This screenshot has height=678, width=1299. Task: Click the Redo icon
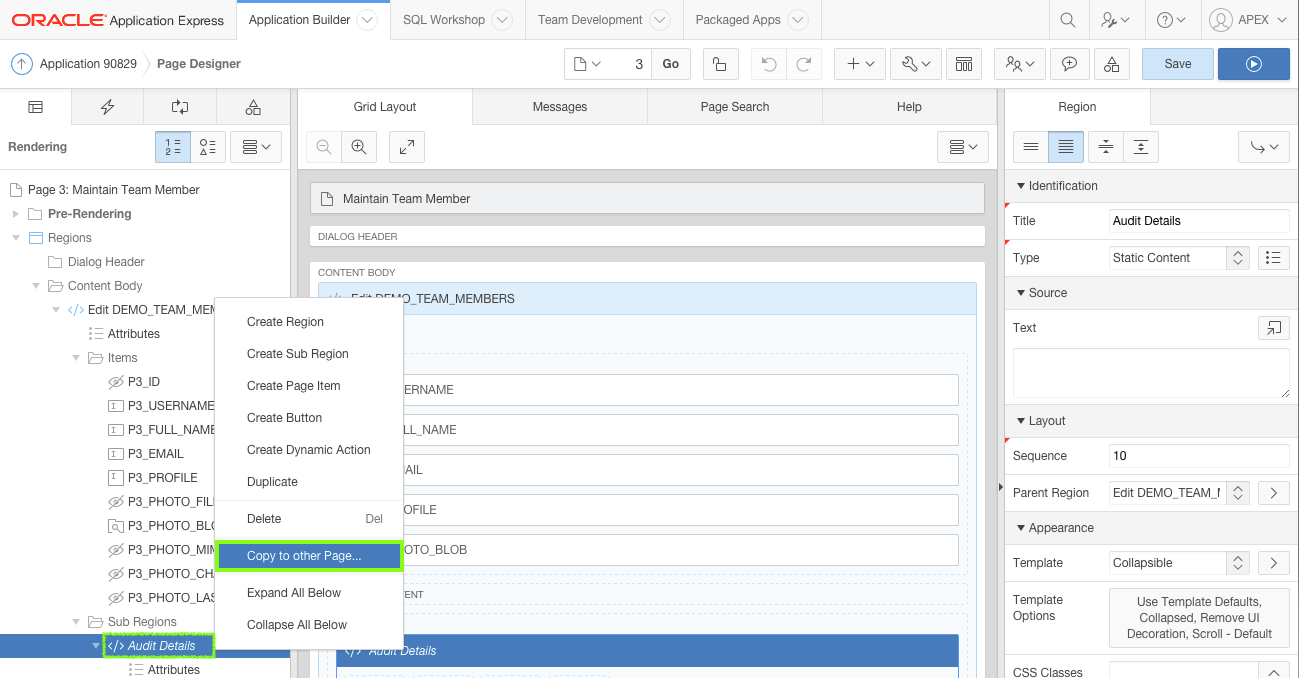tap(803, 64)
